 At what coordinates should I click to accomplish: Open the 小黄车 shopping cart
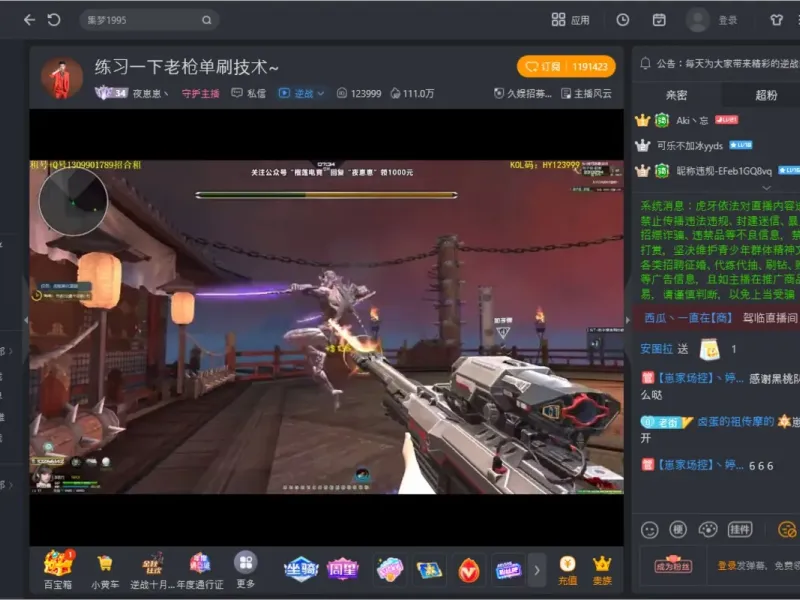click(105, 570)
